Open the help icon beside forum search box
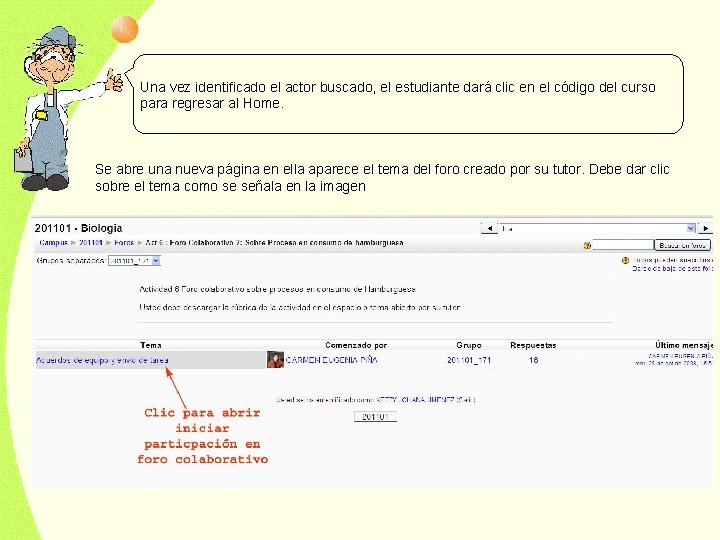This screenshot has height=540, width=720. click(587, 246)
